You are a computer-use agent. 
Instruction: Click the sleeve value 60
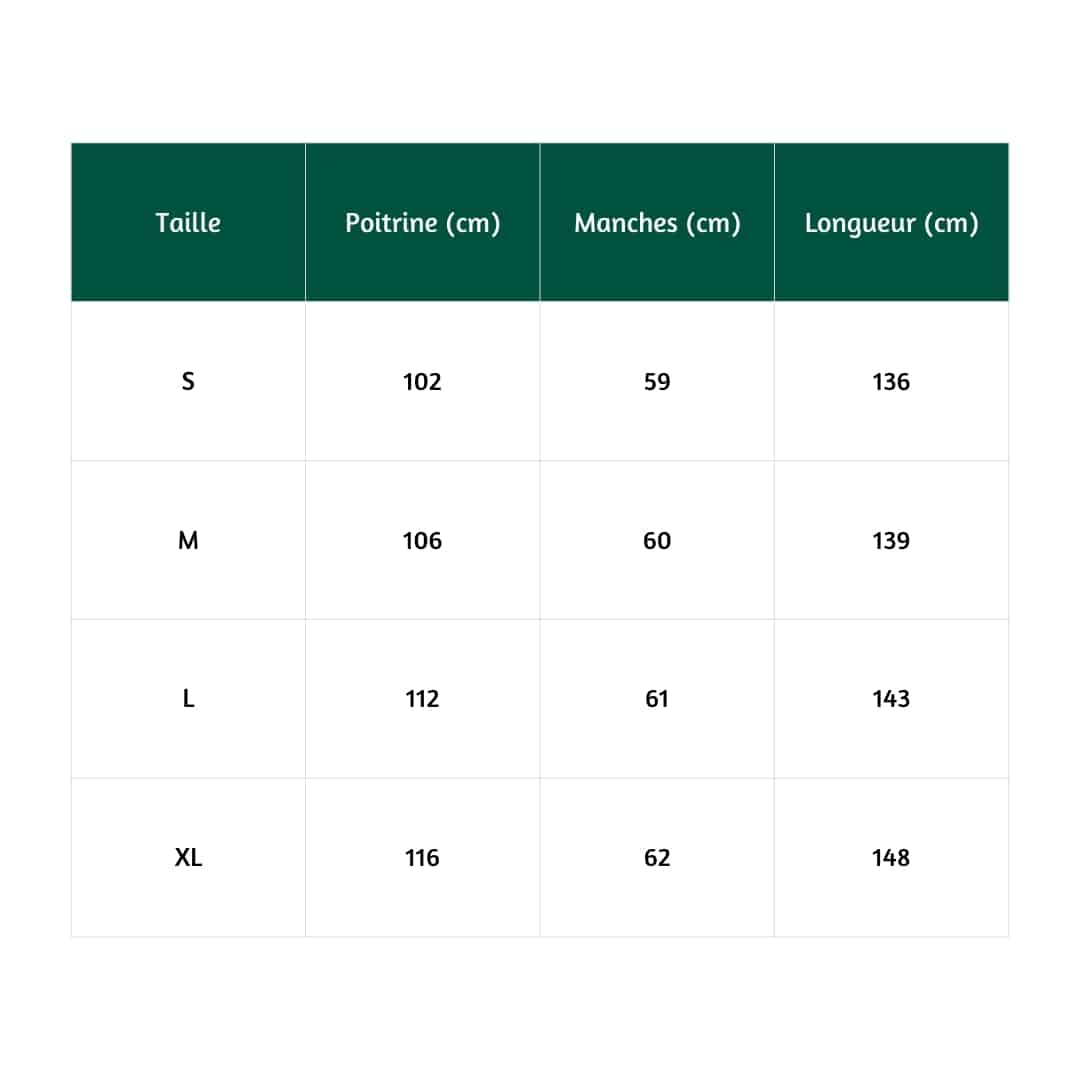[657, 540]
